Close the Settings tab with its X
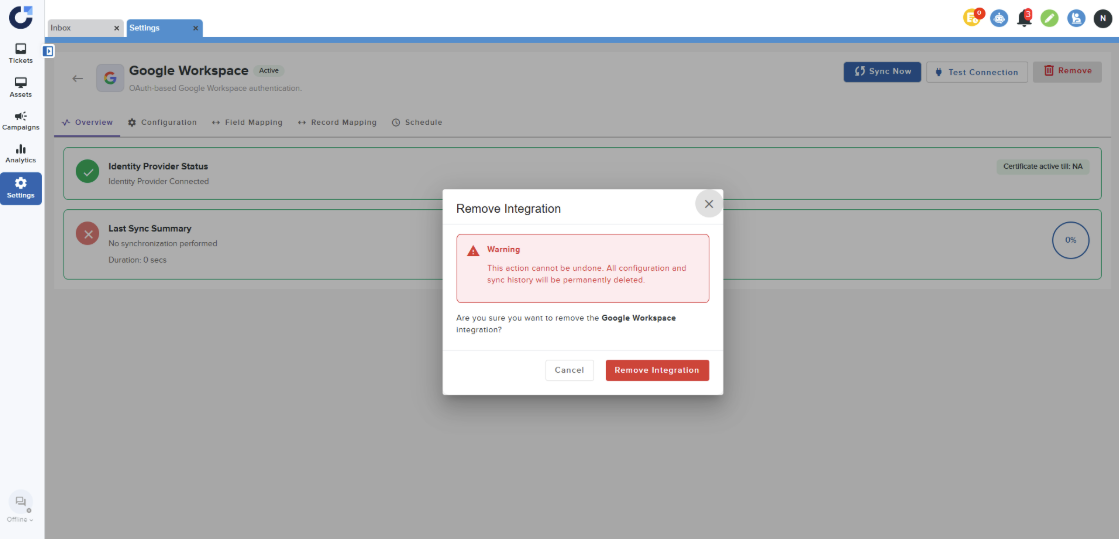The image size is (1119, 539). (195, 28)
